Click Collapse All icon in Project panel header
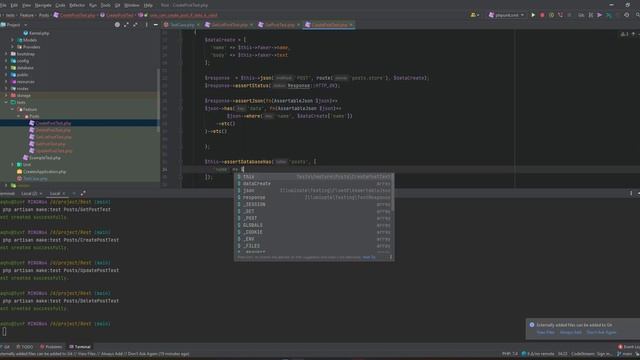 135,25
